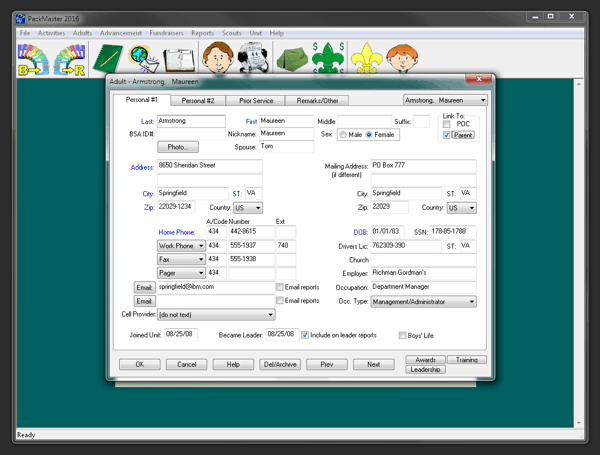Image resolution: width=600 pixels, height=455 pixels.
Task: Click the adult leader face icon
Action: [218, 57]
